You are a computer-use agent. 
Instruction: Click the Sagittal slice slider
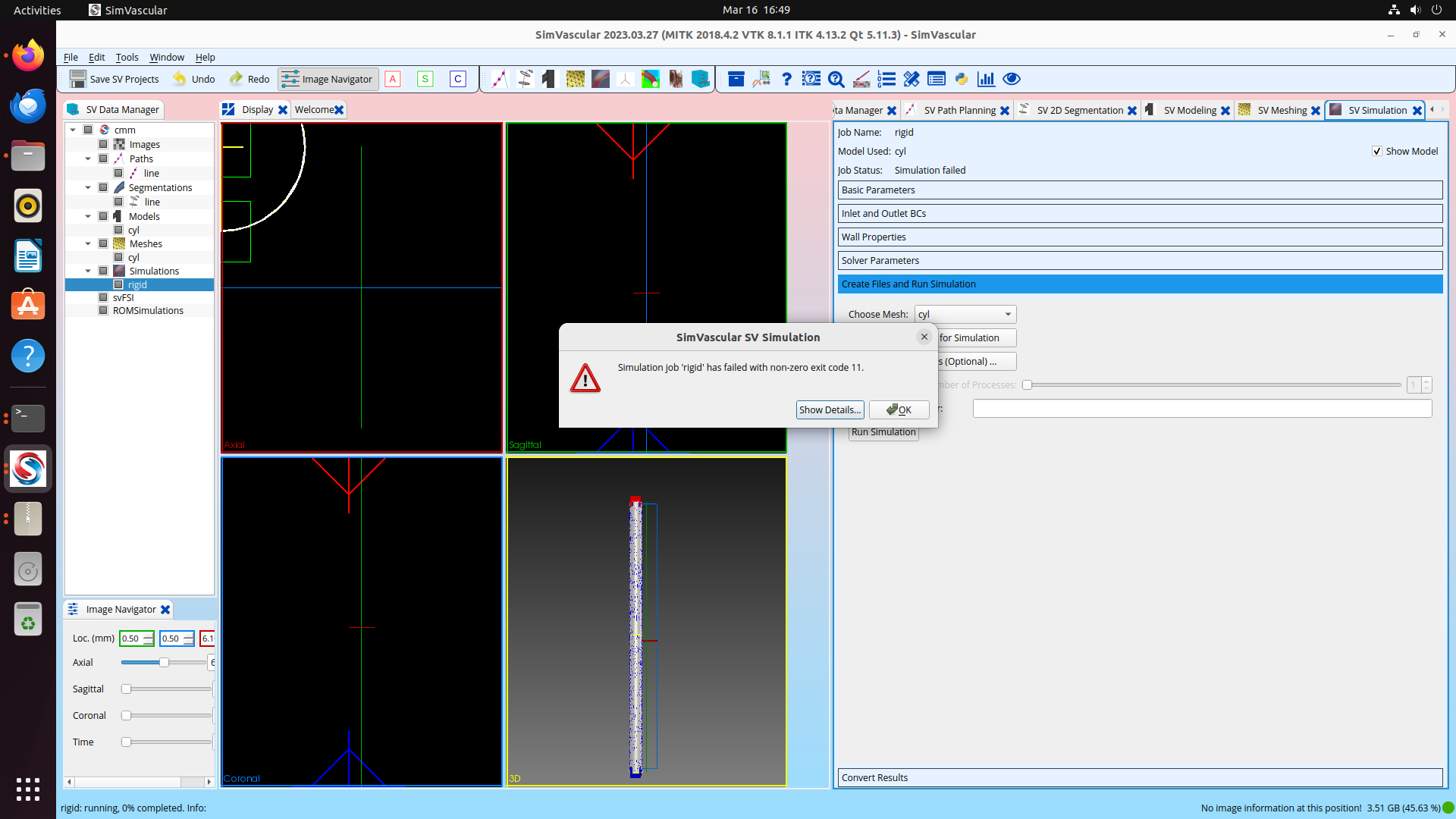coord(166,689)
